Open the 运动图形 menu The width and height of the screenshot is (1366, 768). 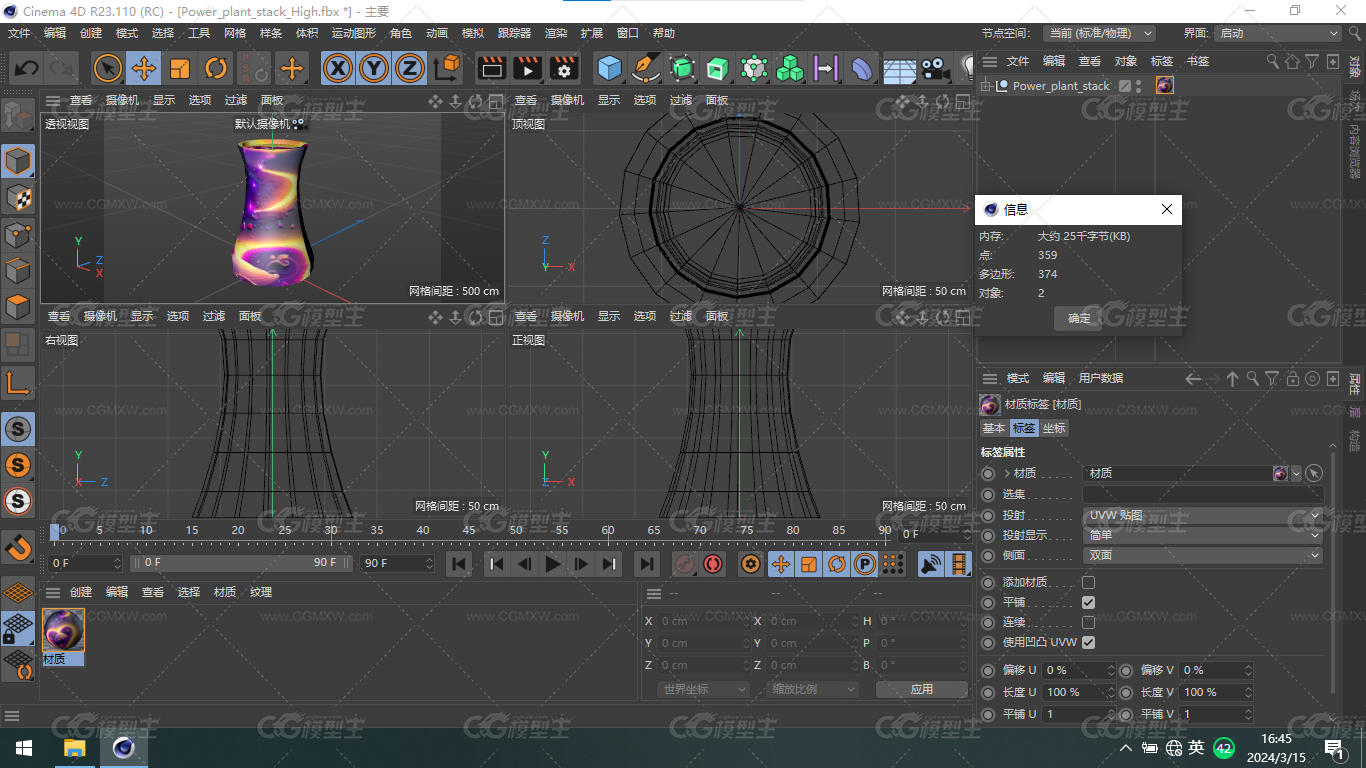(354, 33)
